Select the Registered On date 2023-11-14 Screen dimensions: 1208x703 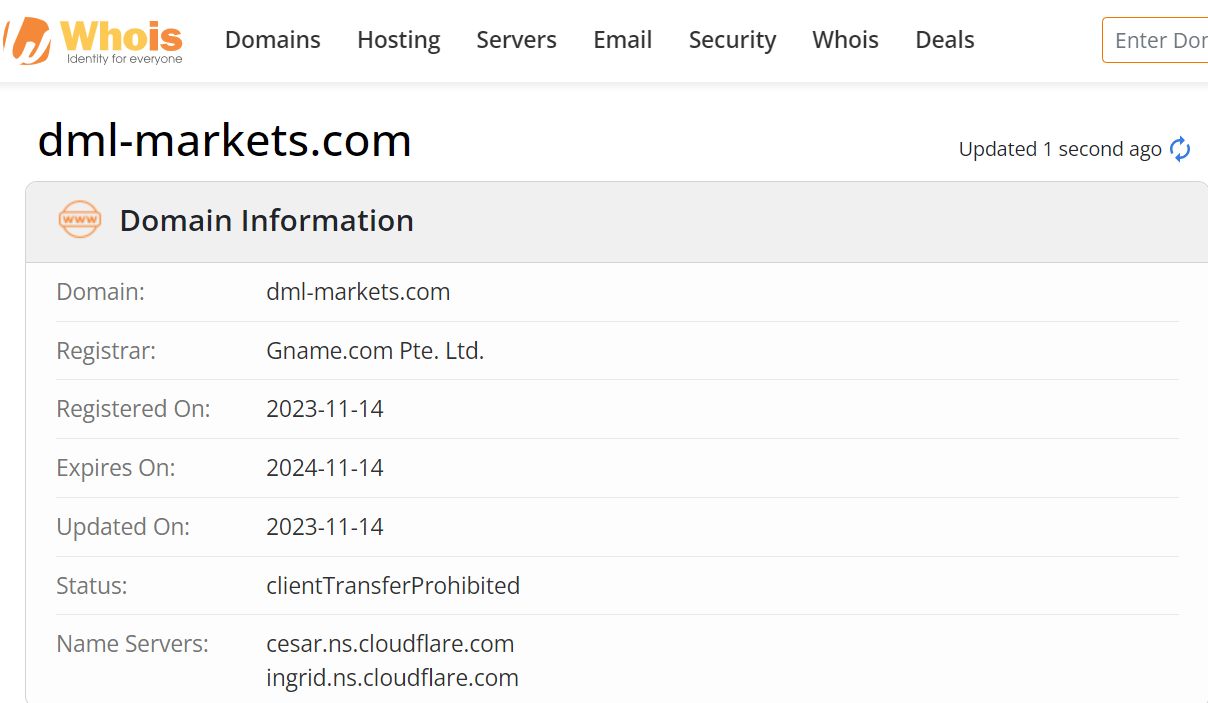pos(325,409)
